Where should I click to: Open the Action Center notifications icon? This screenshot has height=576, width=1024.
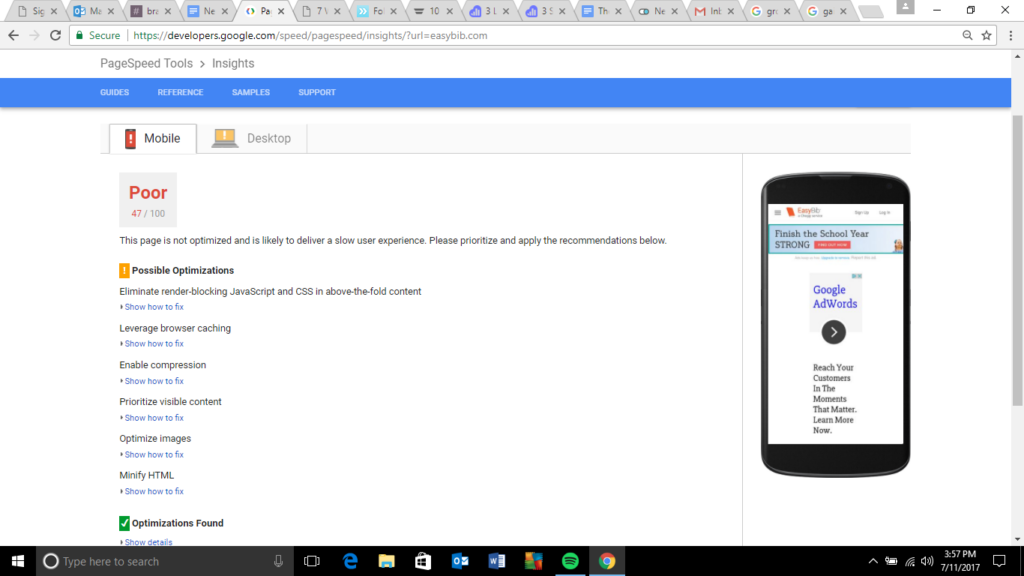999,561
